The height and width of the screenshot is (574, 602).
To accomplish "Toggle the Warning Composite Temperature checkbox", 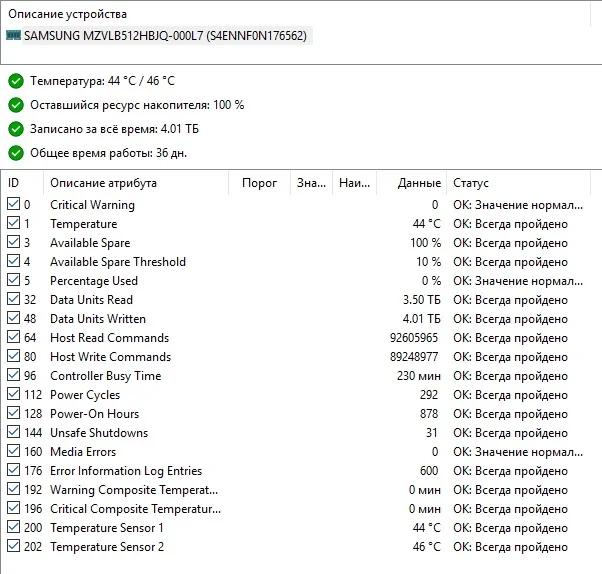I will (x=13, y=489).
